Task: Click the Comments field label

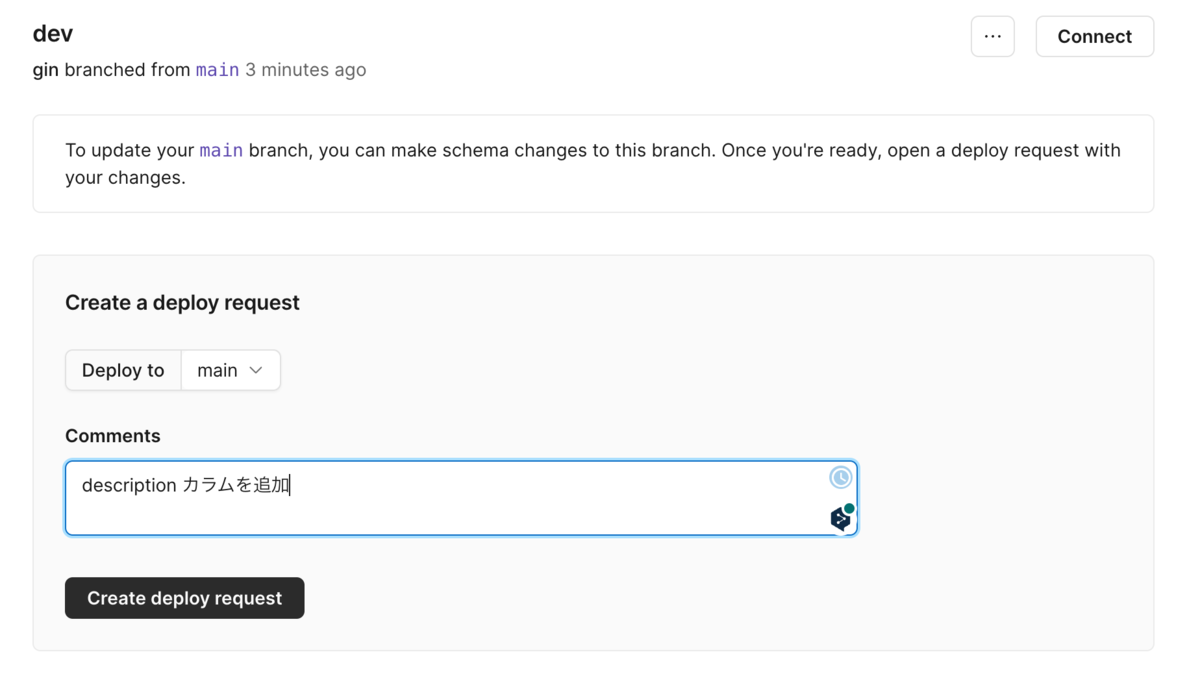Action: click(x=113, y=436)
